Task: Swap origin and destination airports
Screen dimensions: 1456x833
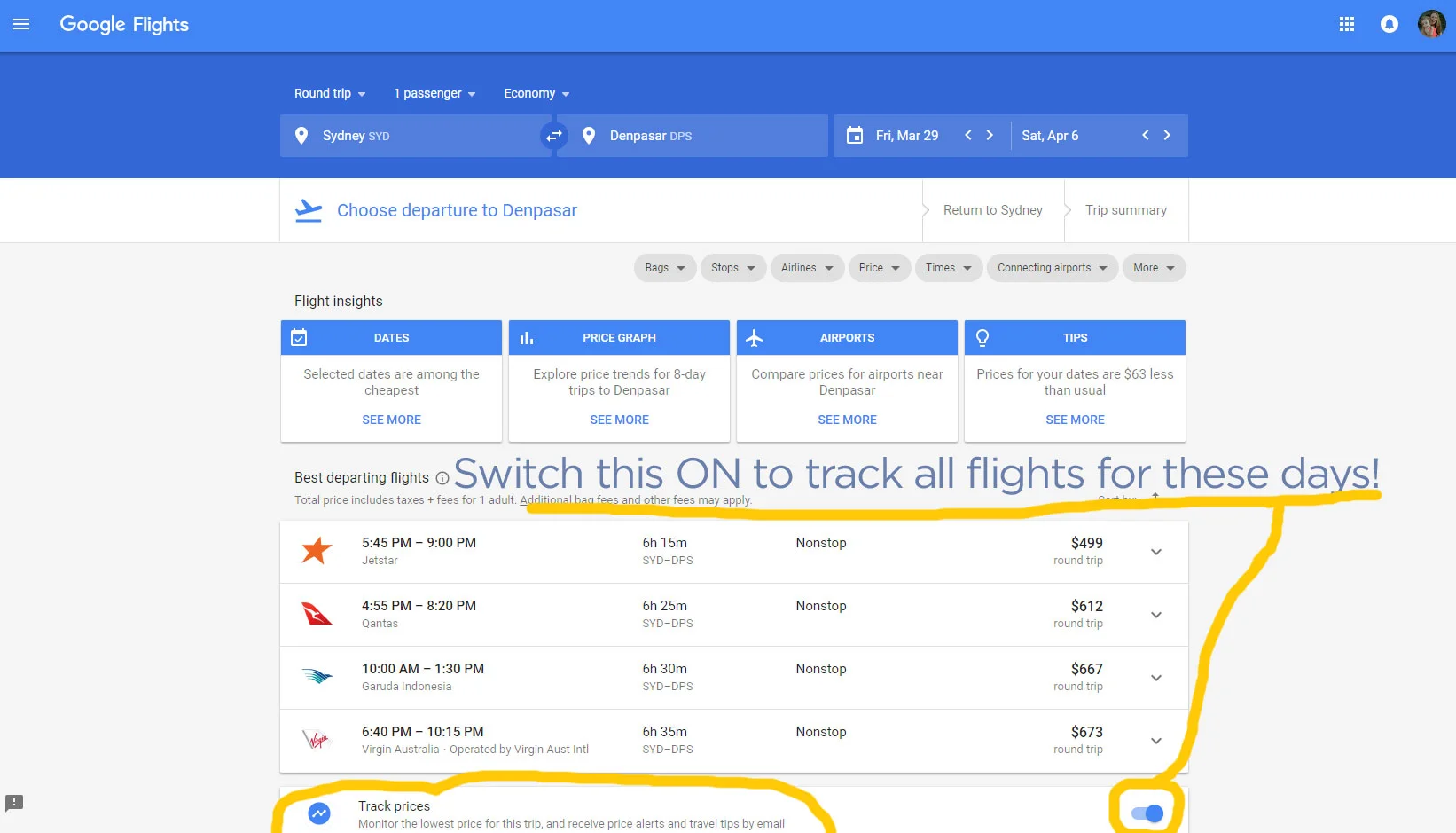Action: 554,136
